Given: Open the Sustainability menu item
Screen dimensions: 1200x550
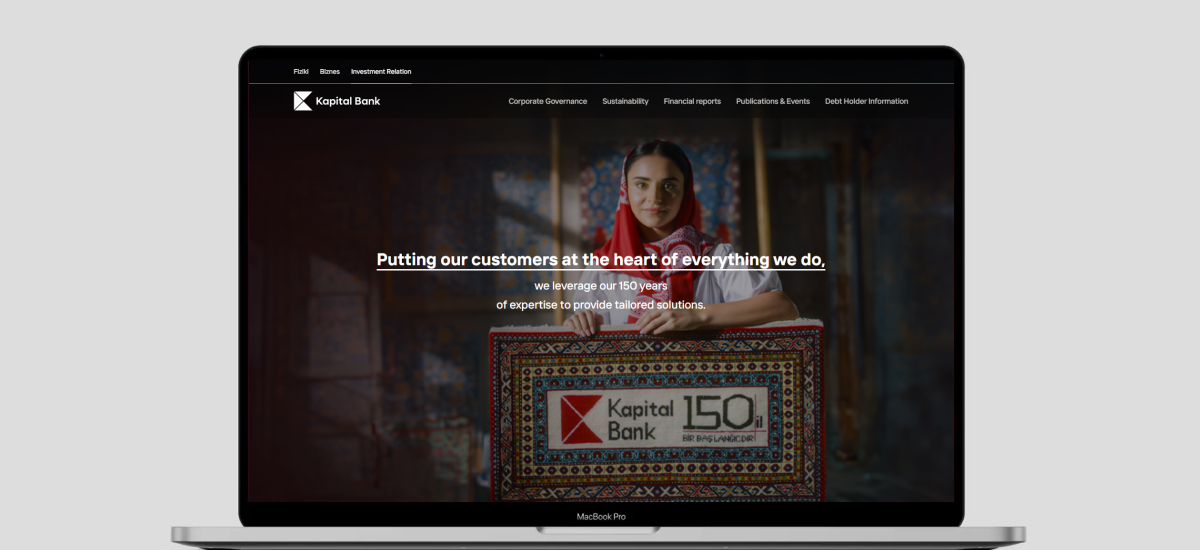Looking at the screenshot, I should coord(625,101).
